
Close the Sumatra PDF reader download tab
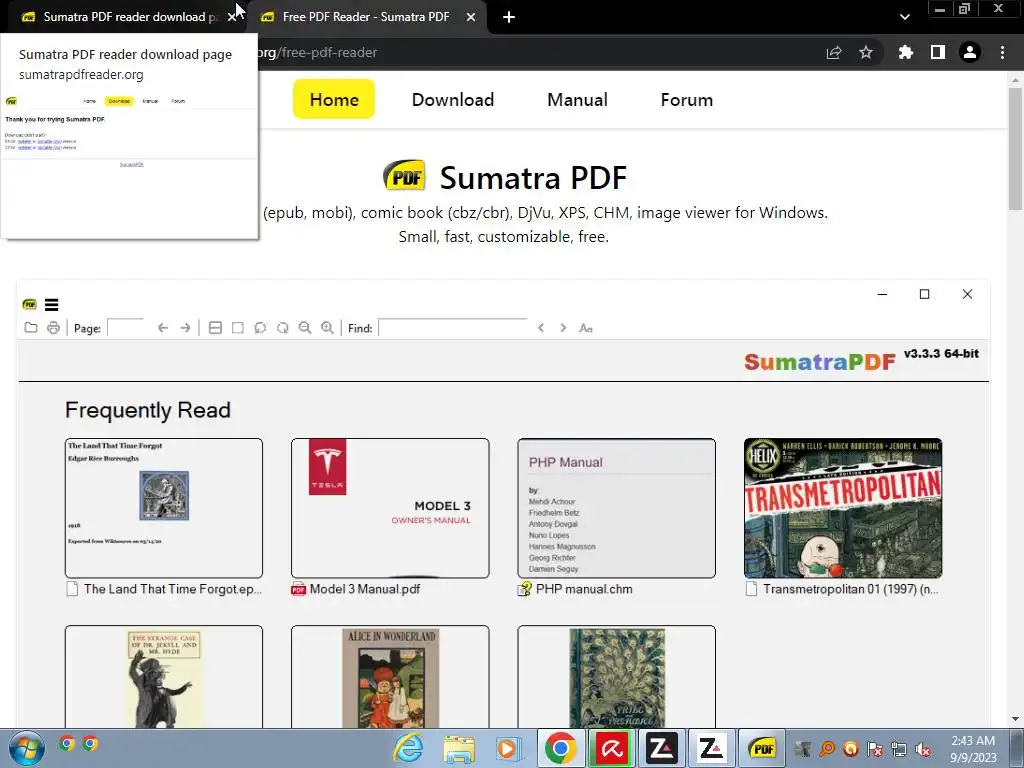[231, 18]
